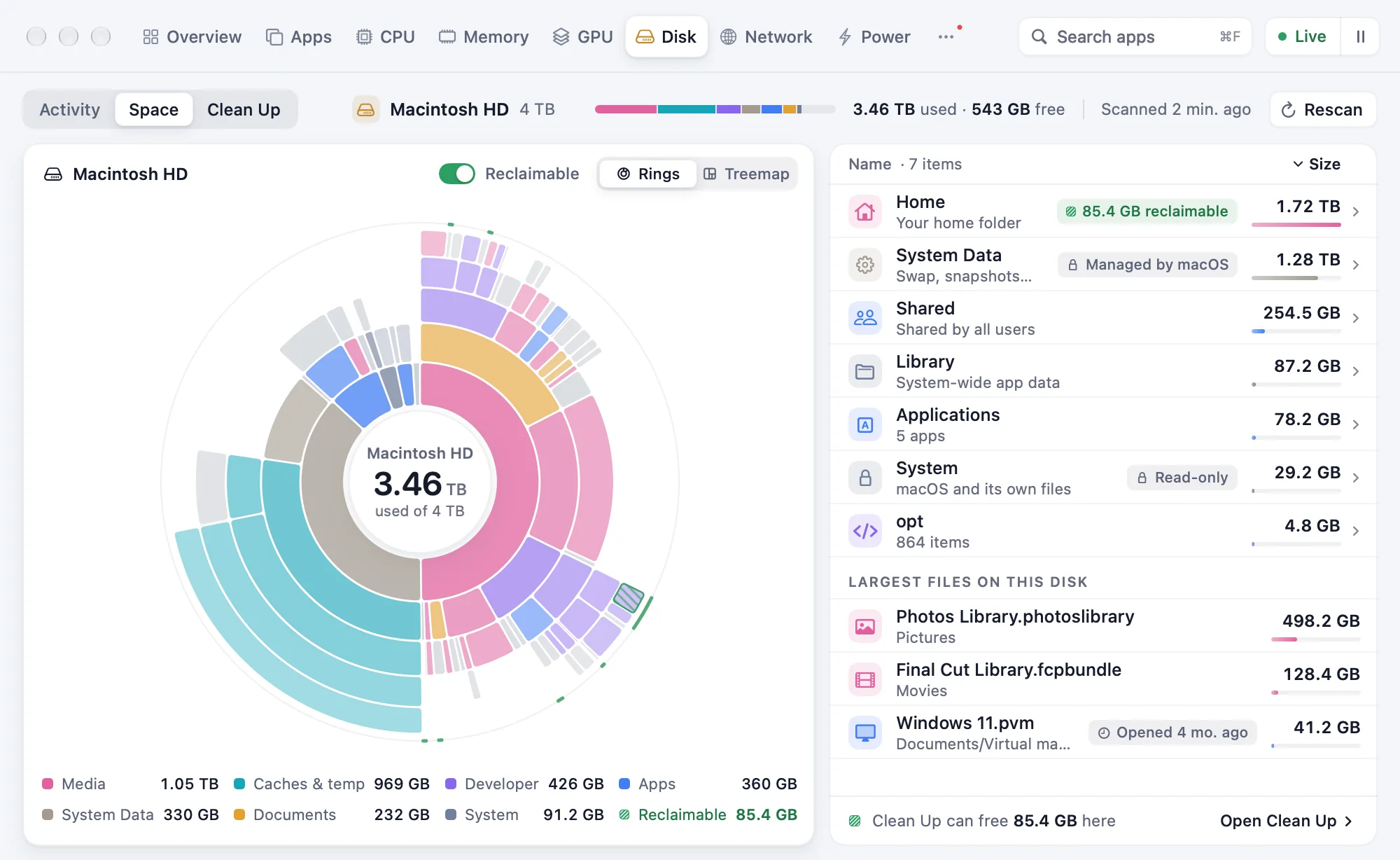Click the Scanned 2 min. ago text
The image size is (1400, 860).
click(x=1176, y=109)
